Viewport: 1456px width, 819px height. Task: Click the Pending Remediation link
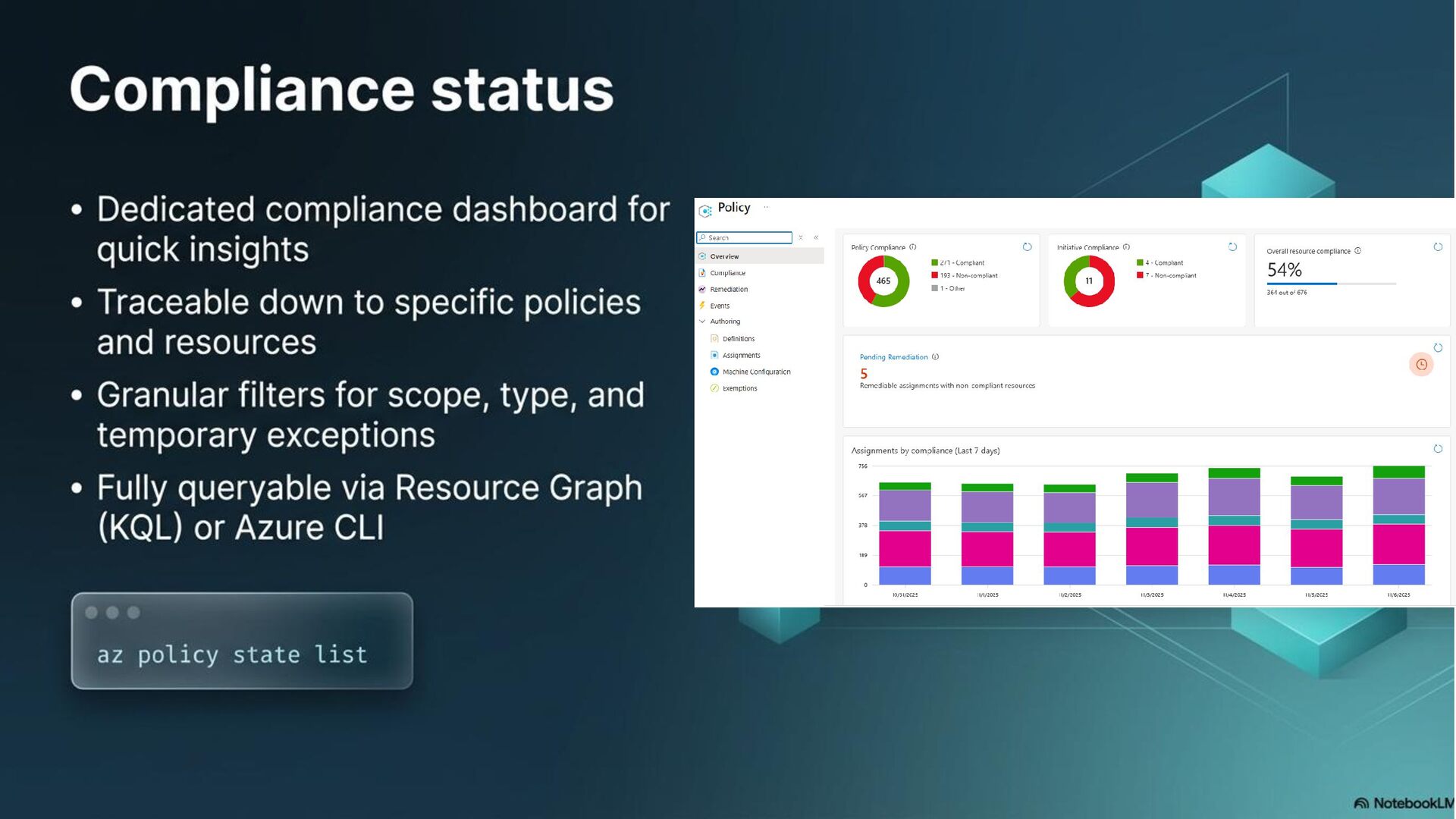(893, 357)
